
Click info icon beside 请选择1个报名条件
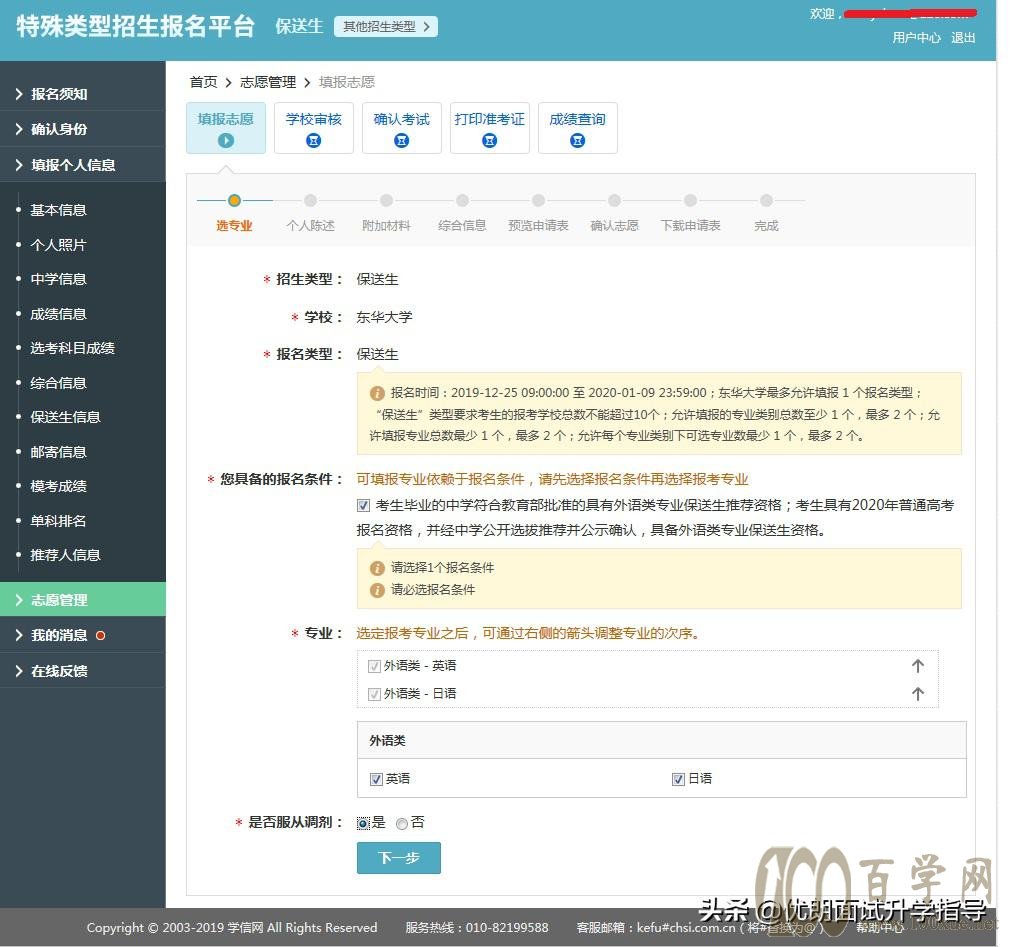click(377, 568)
